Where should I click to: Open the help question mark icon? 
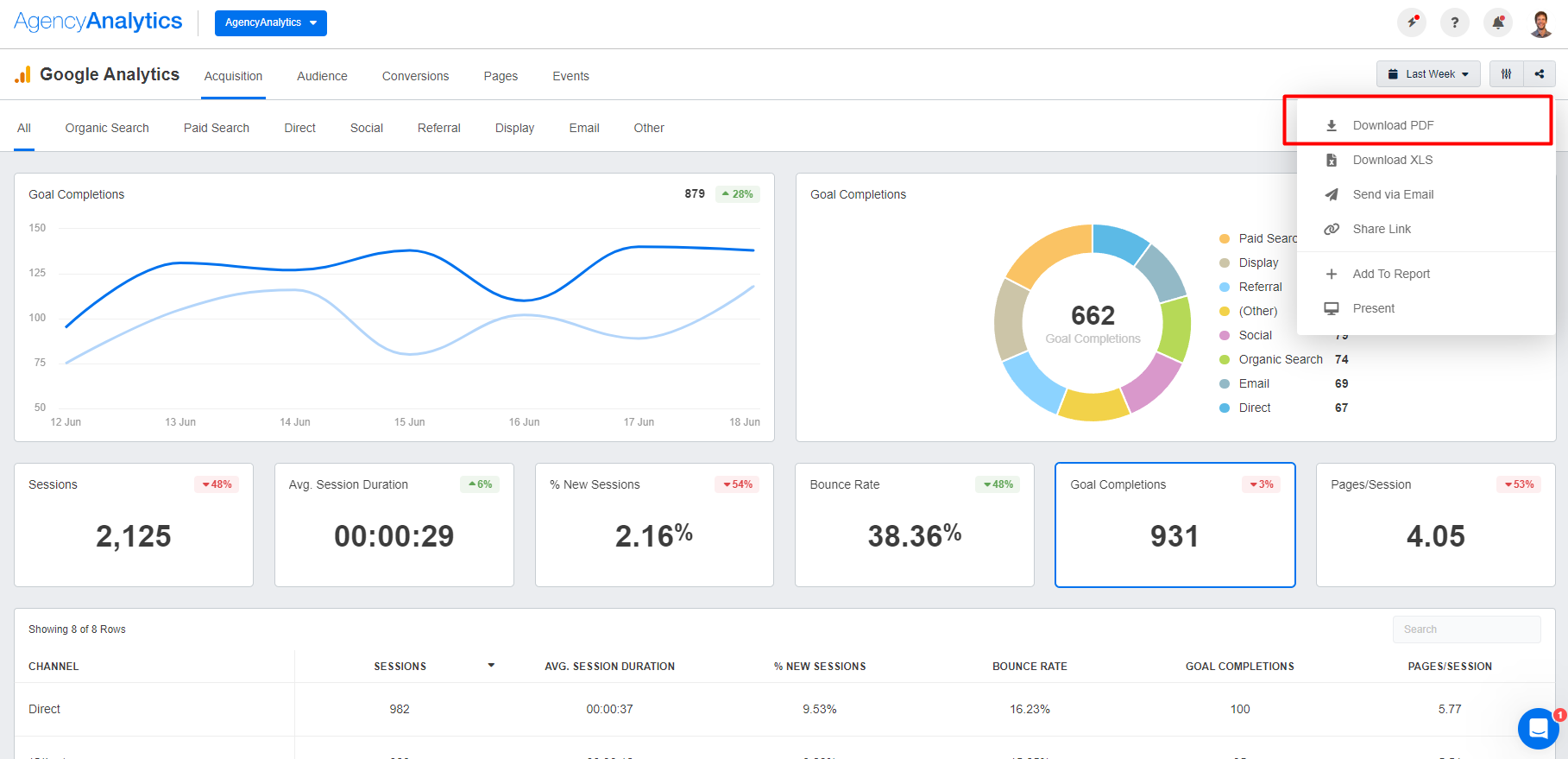[1455, 22]
